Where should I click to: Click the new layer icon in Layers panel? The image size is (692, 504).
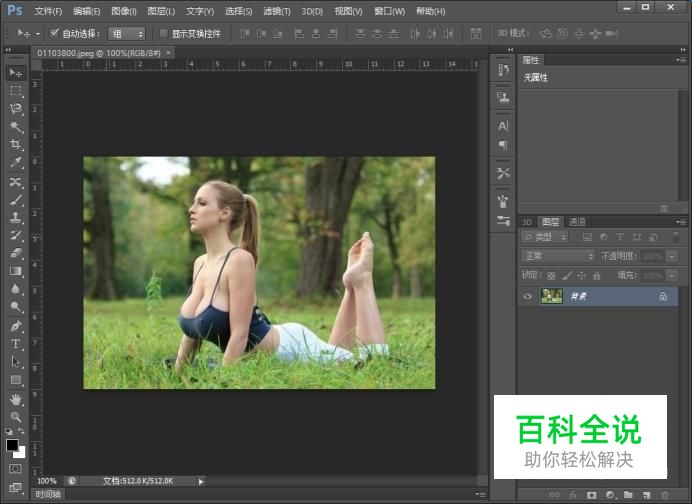[x=646, y=494]
